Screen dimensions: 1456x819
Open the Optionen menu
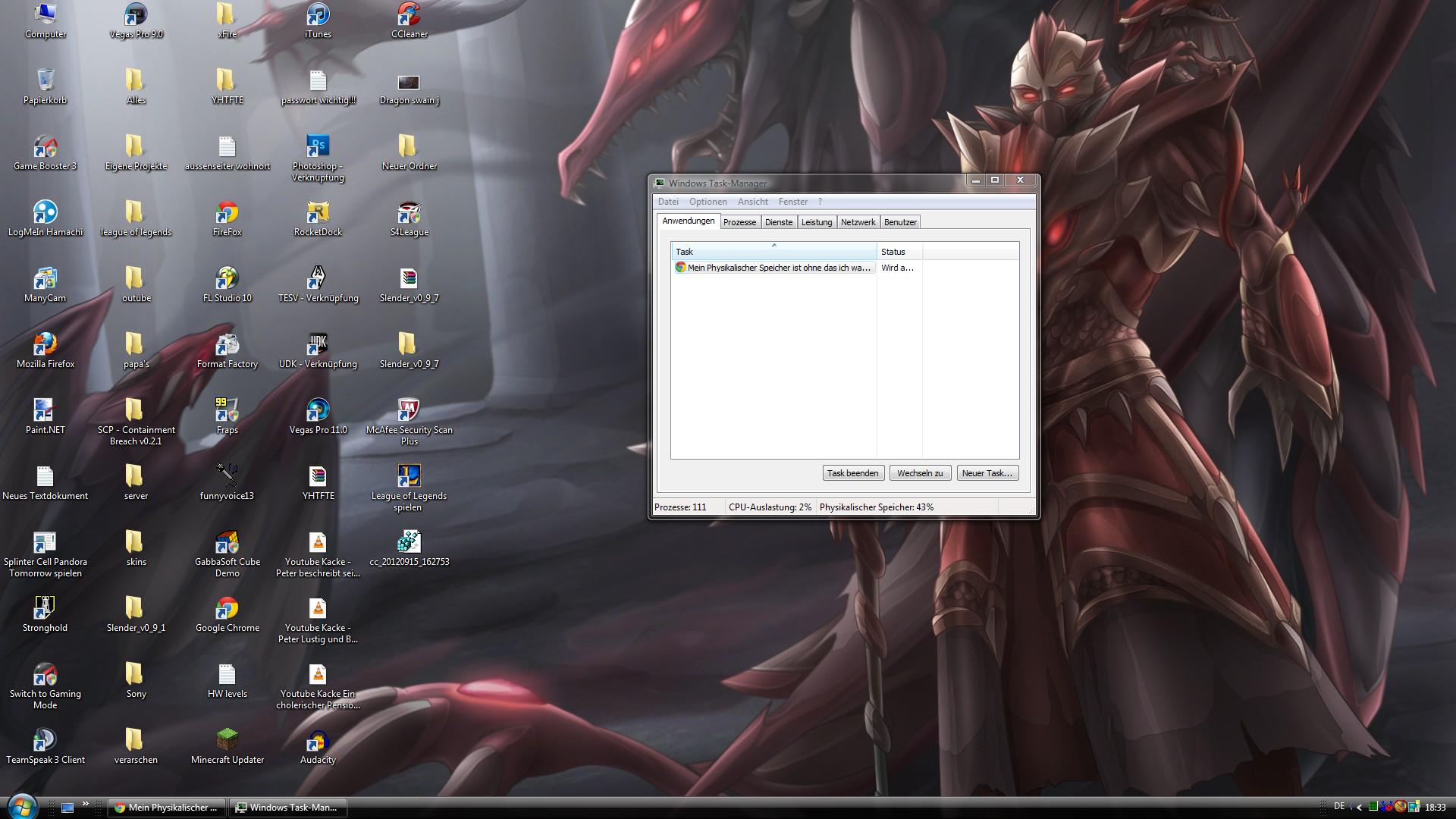tap(708, 202)
